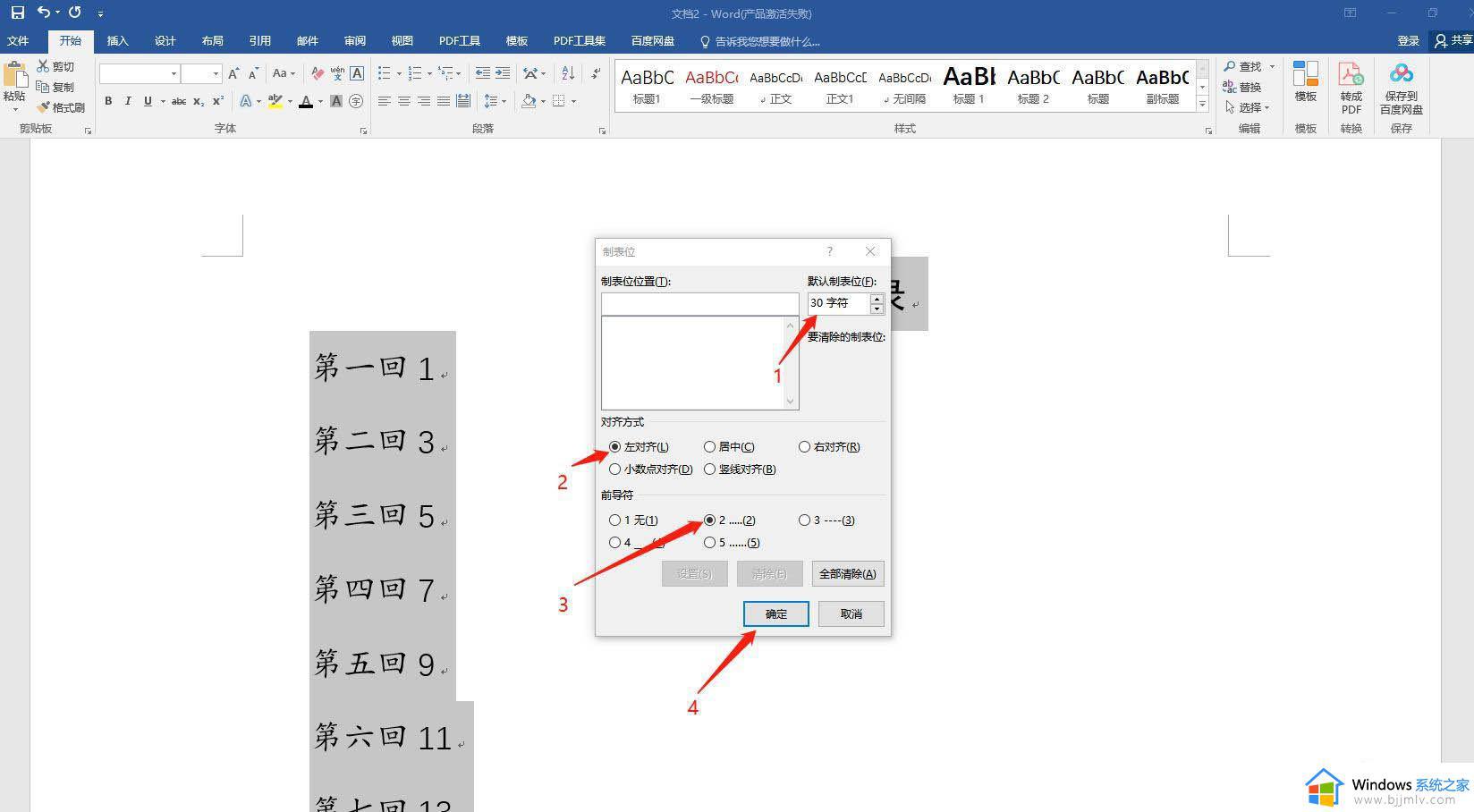1474x812 pixels.
Task: Toggle Strikethrough (abc) formatting
Action: 179,101
